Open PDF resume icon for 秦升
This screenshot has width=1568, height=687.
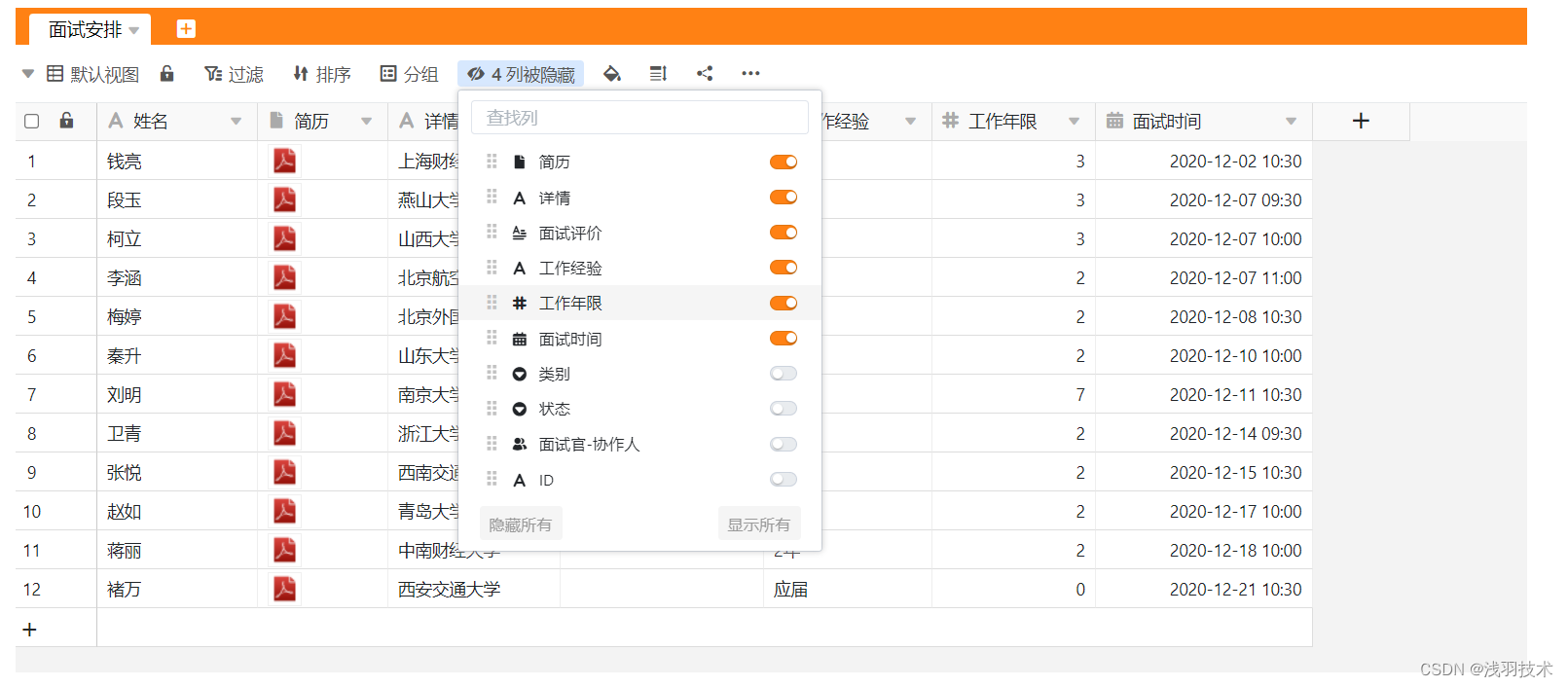point(284,355)
